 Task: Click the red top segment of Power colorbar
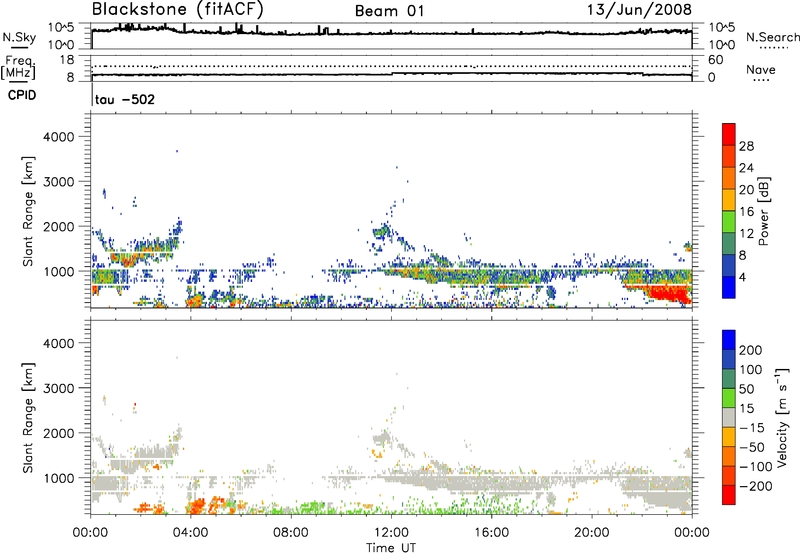(x=729, y=134)
